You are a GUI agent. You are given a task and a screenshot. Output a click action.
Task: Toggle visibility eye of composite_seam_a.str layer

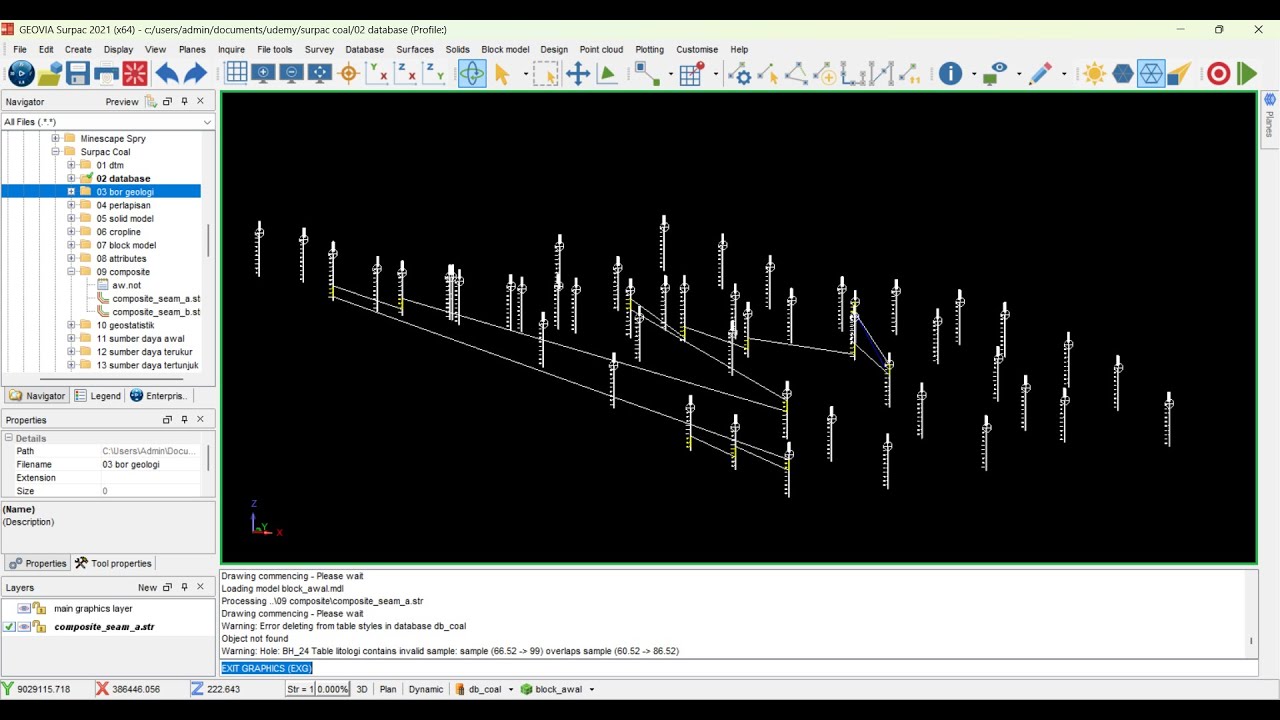(24, 627)
